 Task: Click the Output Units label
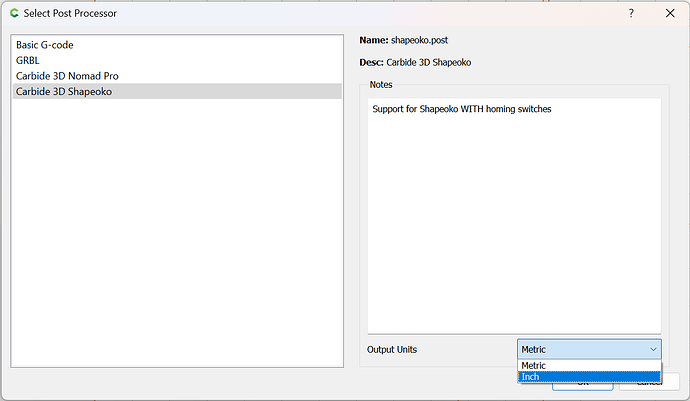coord(392,349)
